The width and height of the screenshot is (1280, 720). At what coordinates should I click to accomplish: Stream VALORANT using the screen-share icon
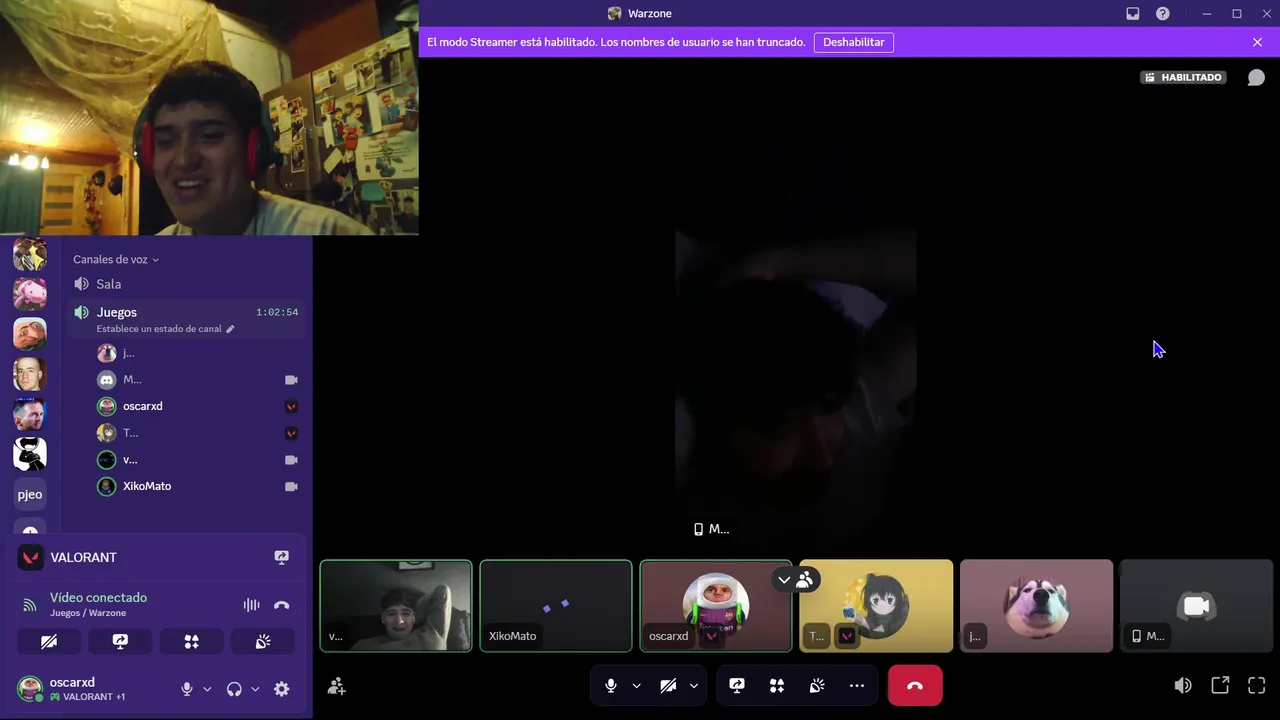(x=282, y=558)
